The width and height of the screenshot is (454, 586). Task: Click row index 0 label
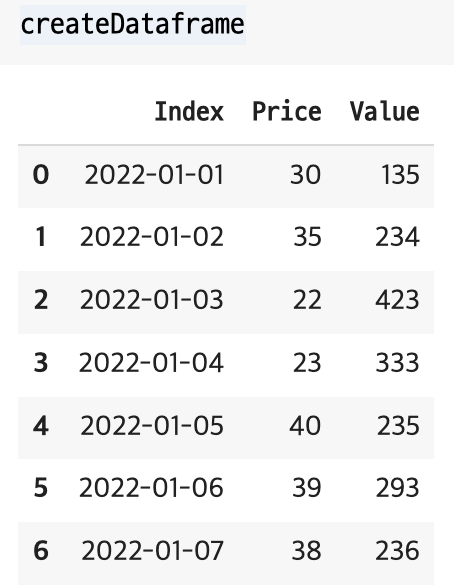point(41,175)
